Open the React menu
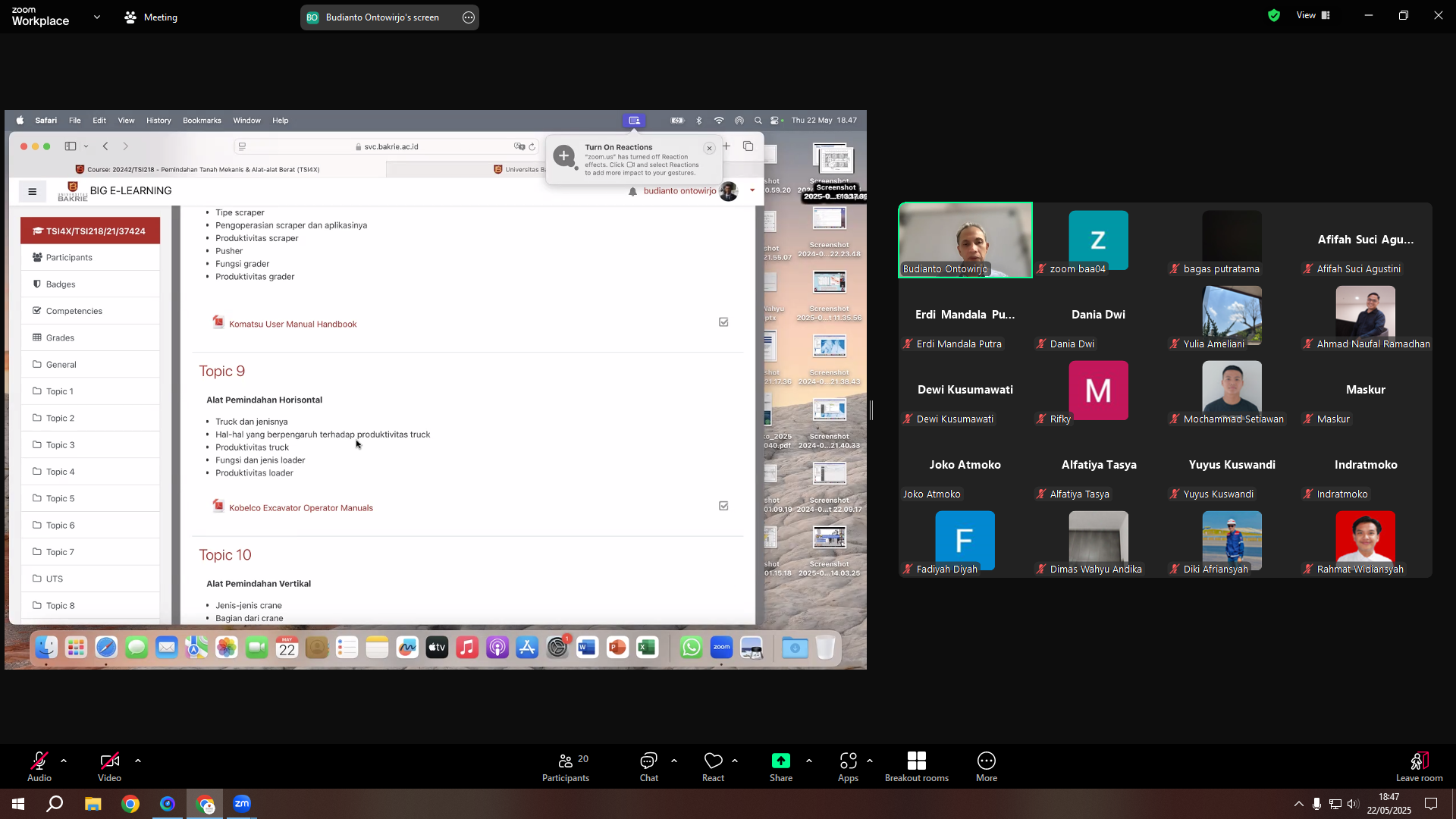This screenshot has width=1456, height=819. (713, 766)
